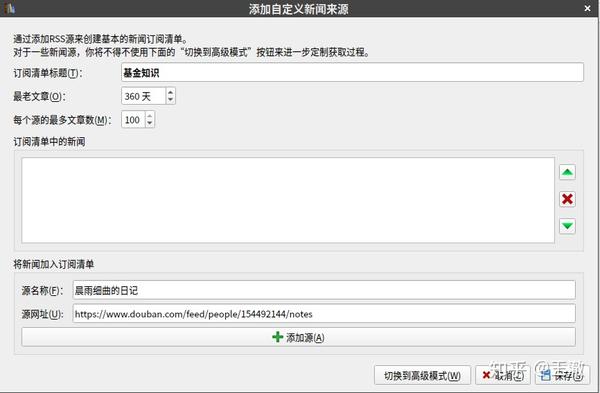Decrease oldest article days value
Viewport: 600px width, 393px height.
[x=171, y=99]
